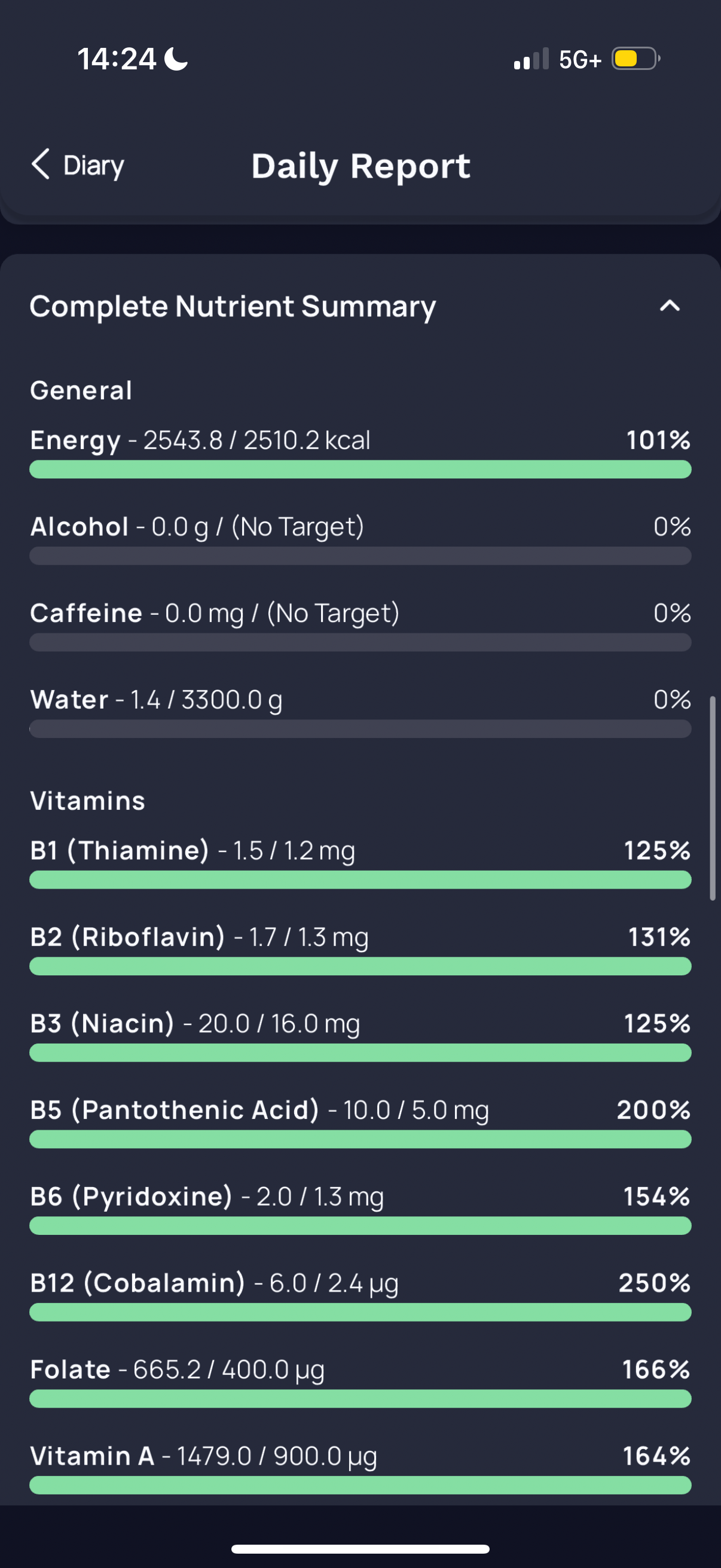Select the Energy progress bar

tap(360, 469)
